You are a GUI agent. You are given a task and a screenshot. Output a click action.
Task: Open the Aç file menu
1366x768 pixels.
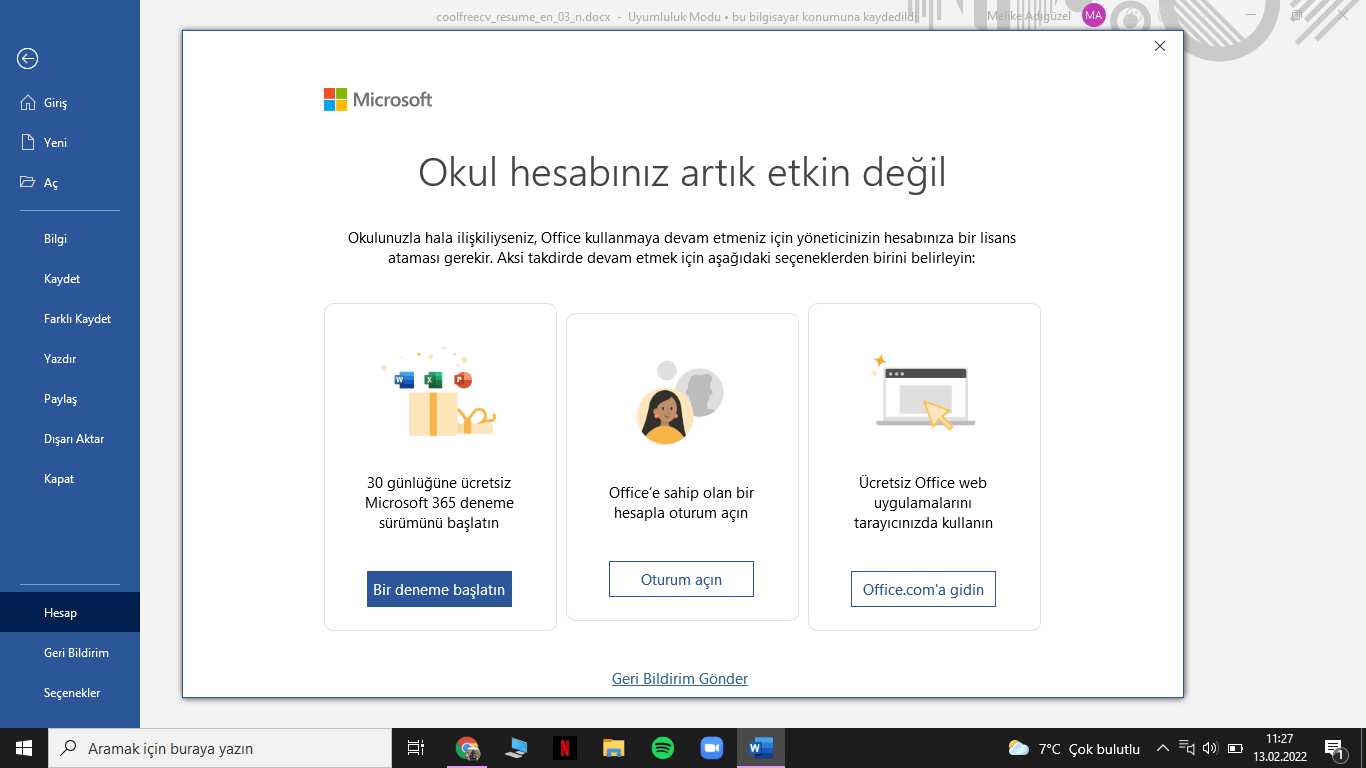pyautogui.click(x=70, y=183)
